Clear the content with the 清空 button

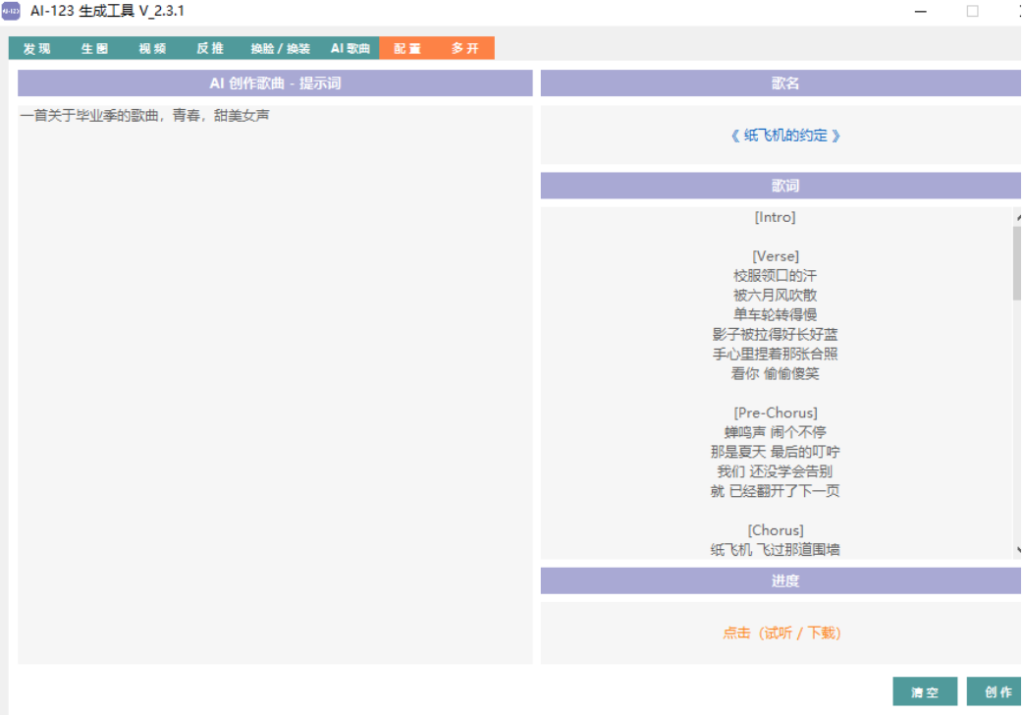click(925, 691)
